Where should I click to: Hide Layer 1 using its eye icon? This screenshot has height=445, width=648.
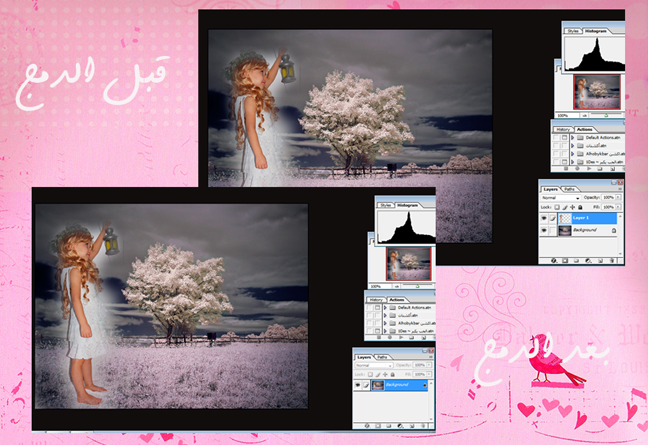pyautogui.click(x=544, y=217)
